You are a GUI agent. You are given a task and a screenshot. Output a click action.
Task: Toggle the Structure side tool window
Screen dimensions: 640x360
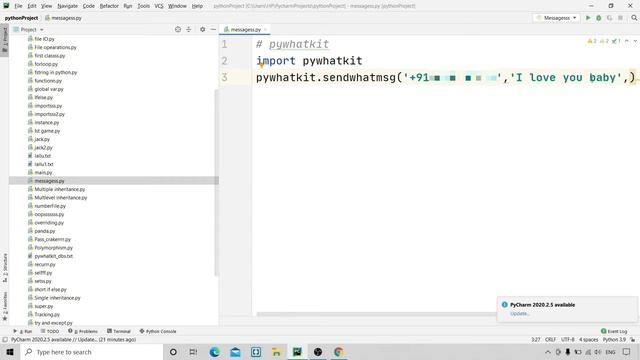pyautogui.click(x=5, y=267)
